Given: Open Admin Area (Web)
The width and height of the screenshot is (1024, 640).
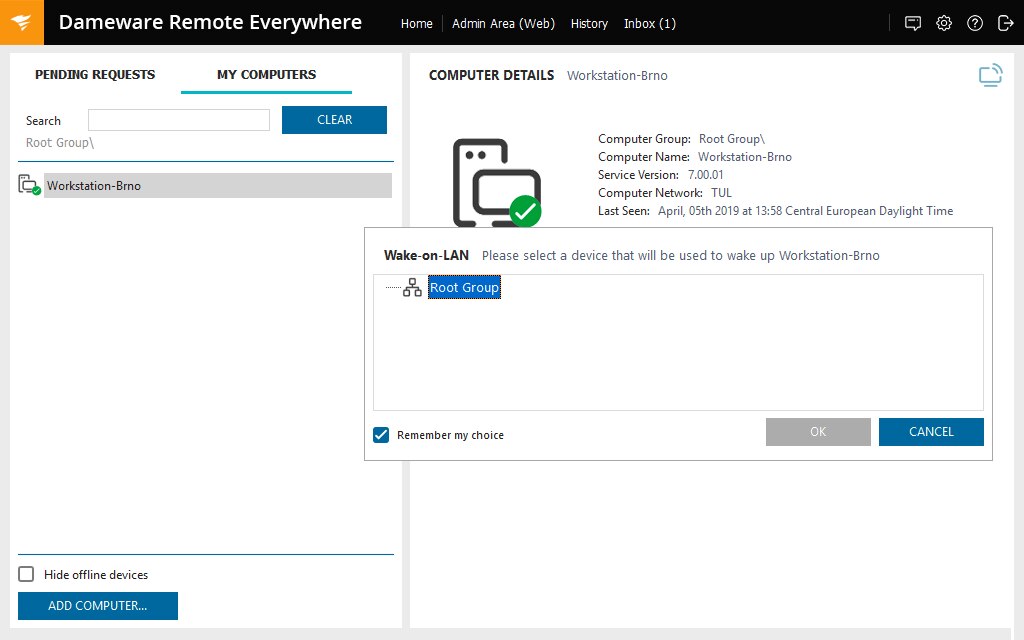Looking at the screenshot, I should coord(503,23).
